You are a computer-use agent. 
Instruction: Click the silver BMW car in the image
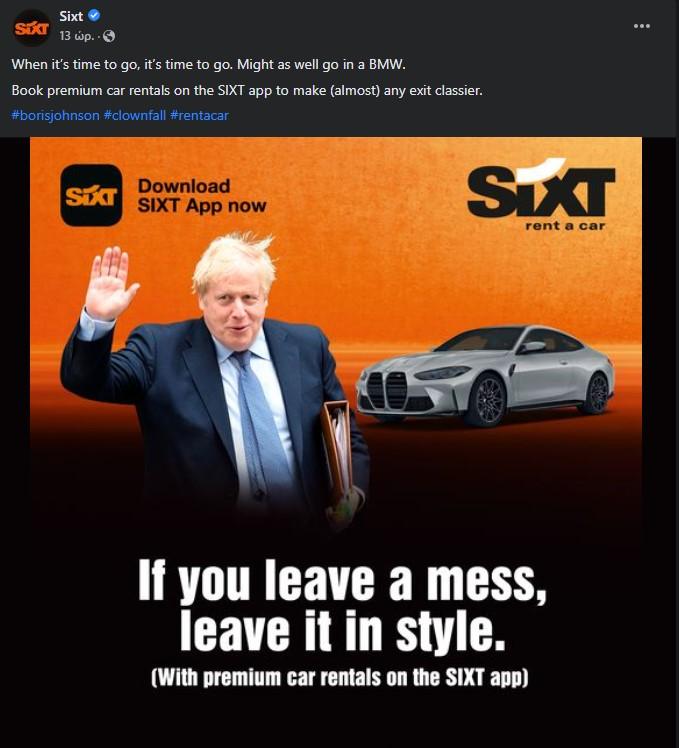coord(485,375)
